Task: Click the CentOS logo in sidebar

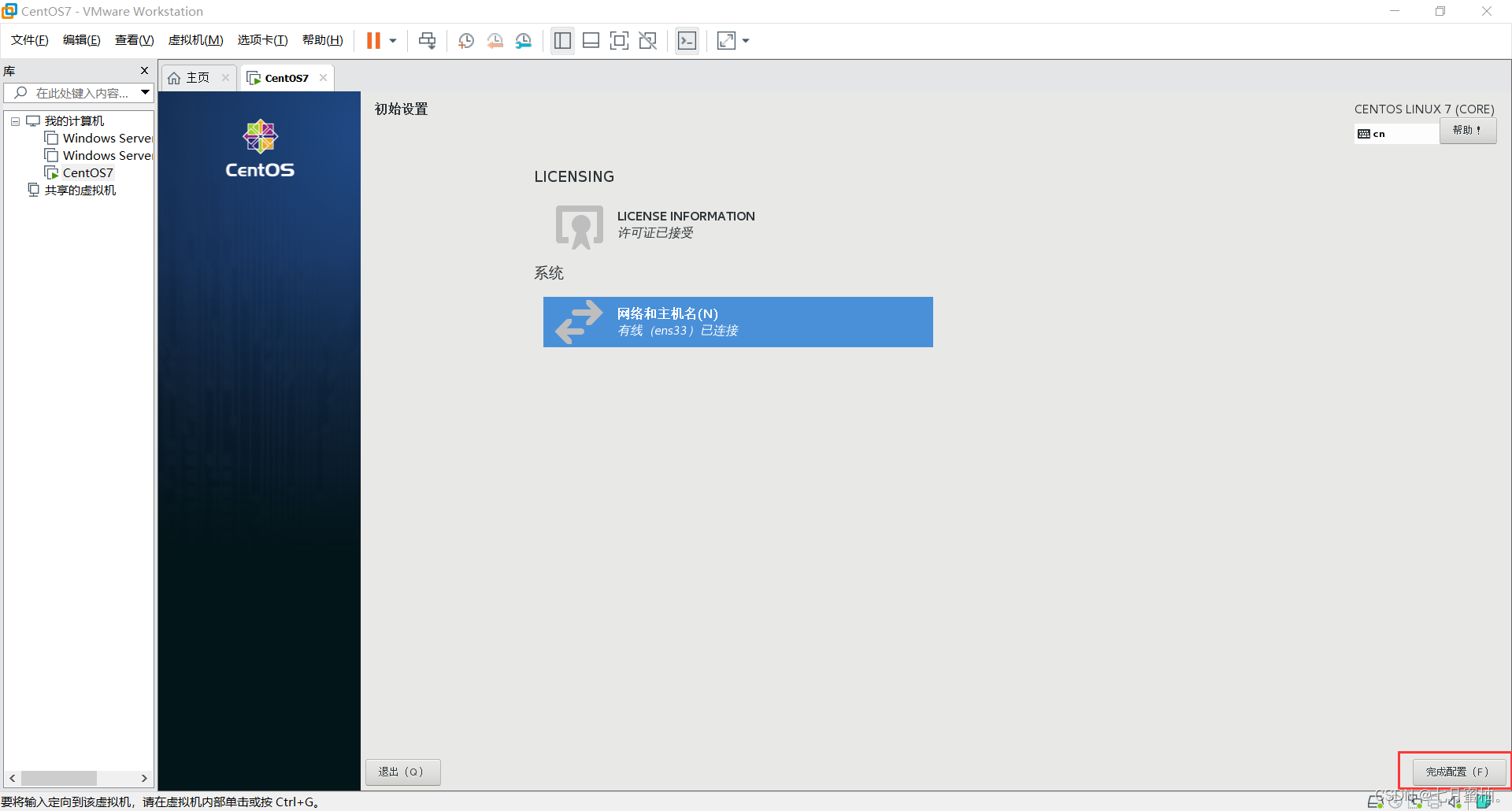Action: click(260, 149)
